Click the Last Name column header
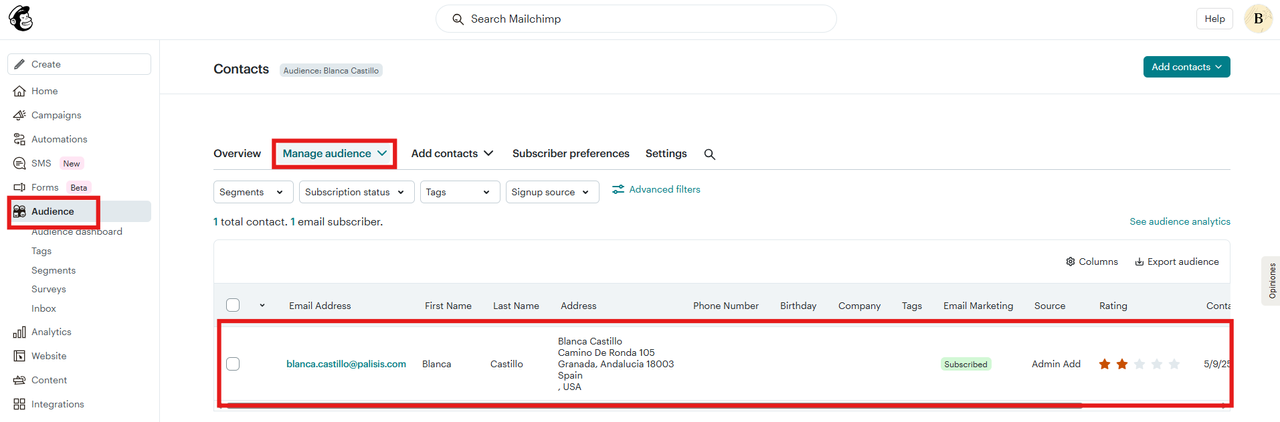The width and height of the screenshot is (1280, 422). [x=516, y=306]
